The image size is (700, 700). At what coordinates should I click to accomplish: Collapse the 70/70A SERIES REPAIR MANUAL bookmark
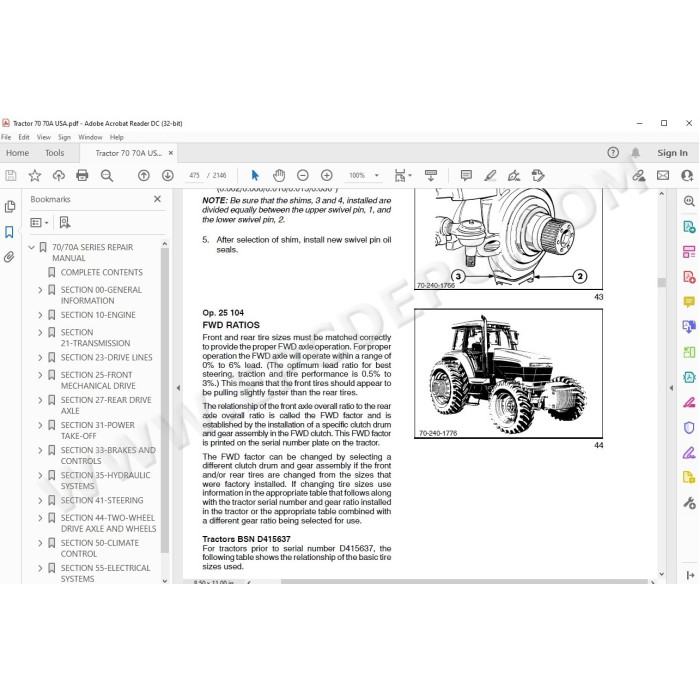pos(31,247)
